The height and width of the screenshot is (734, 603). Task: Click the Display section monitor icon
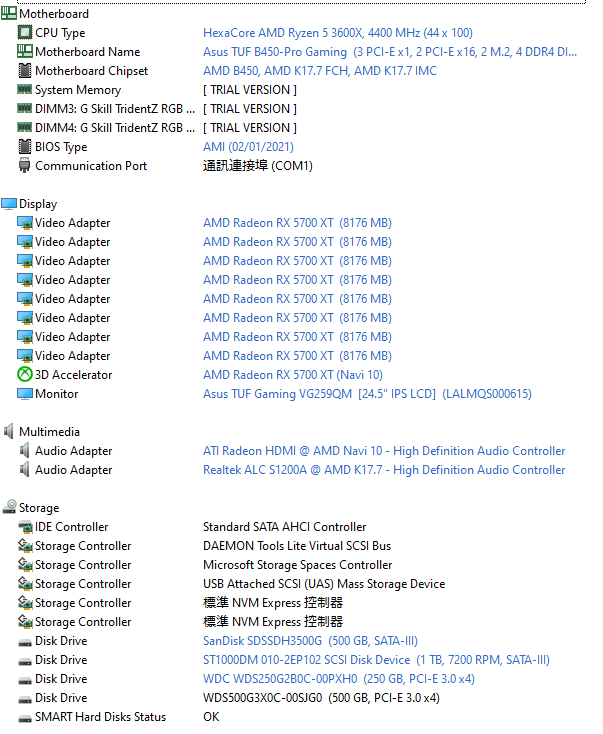[9, 204]
